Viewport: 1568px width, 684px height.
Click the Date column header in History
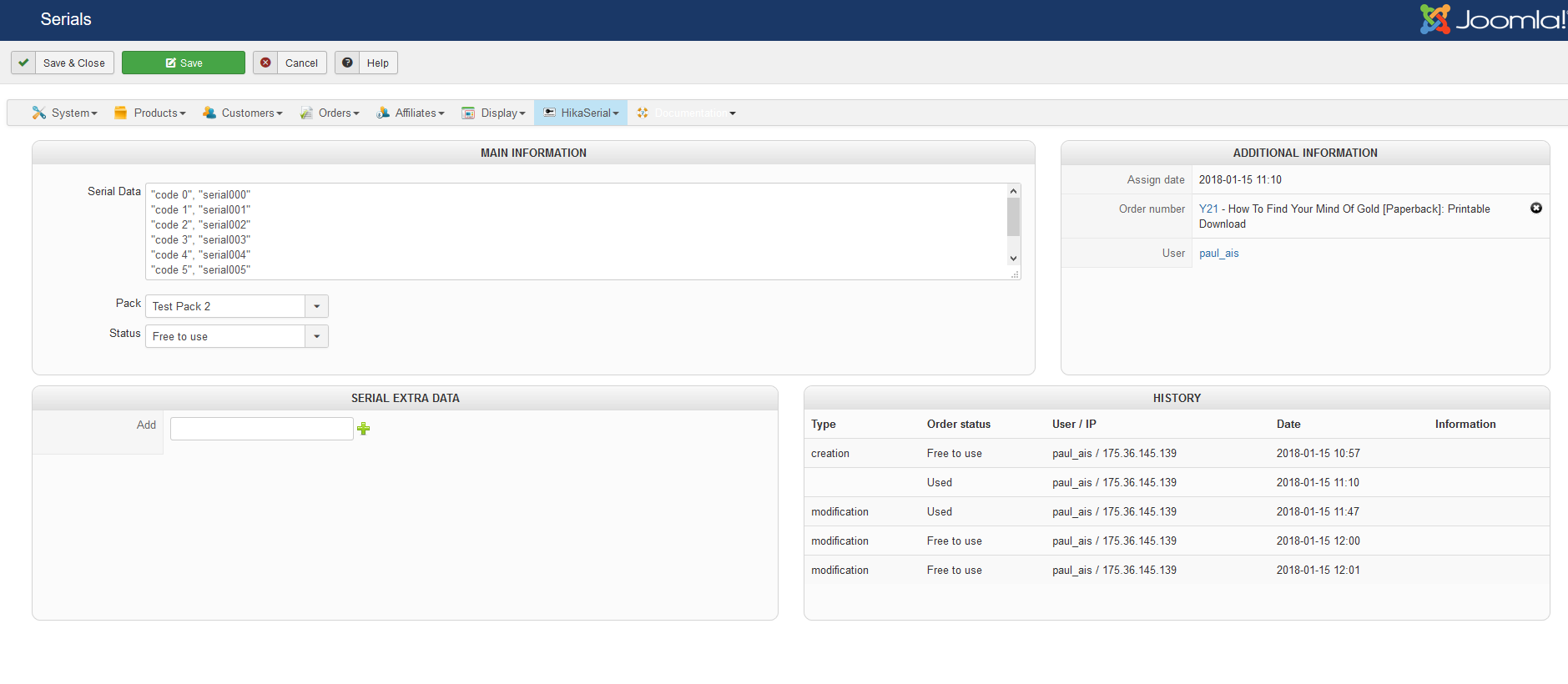[x=1288, y=424]
